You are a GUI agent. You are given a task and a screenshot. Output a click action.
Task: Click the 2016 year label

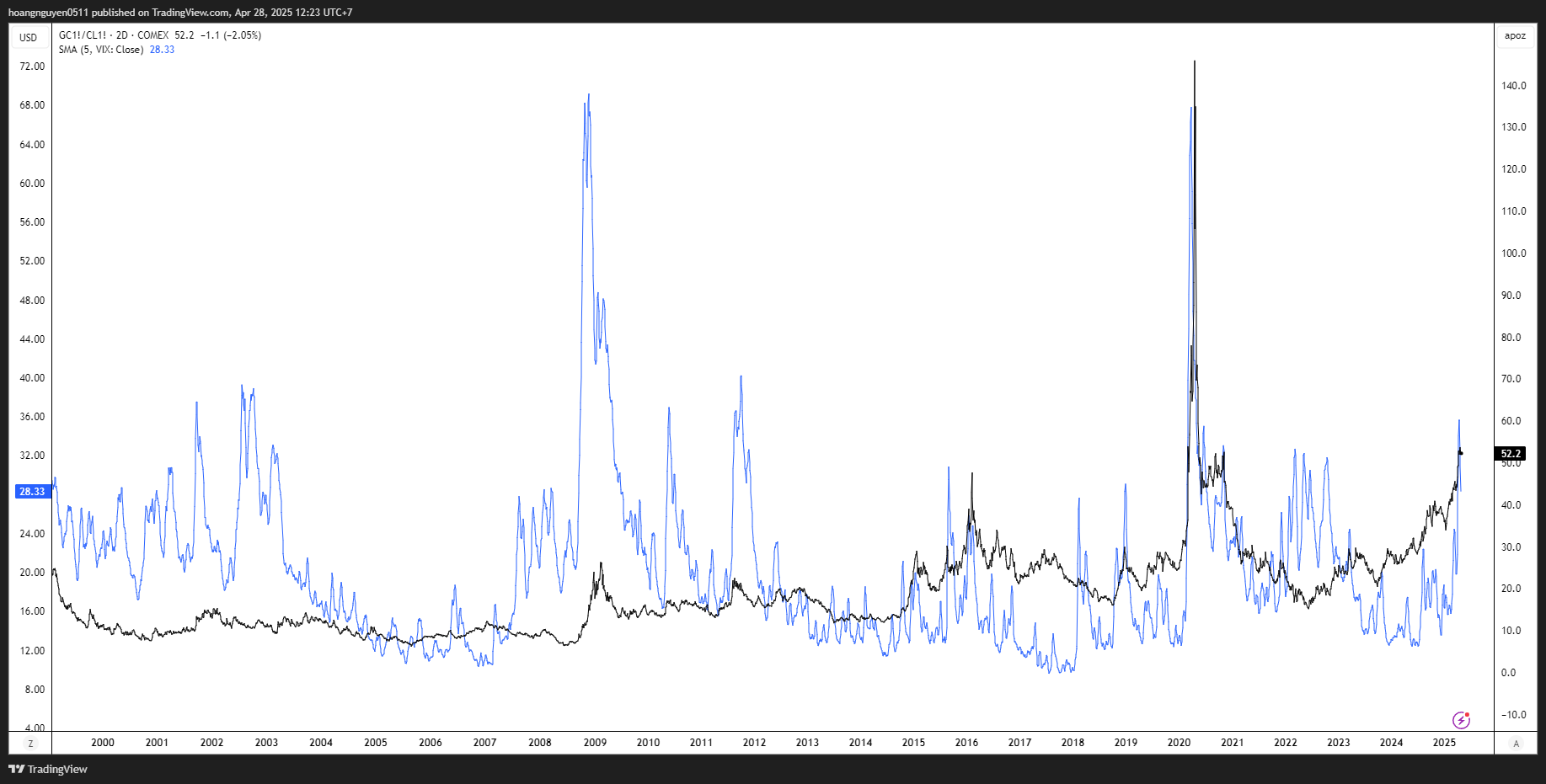pyautogui.click(x=966, y=743)
